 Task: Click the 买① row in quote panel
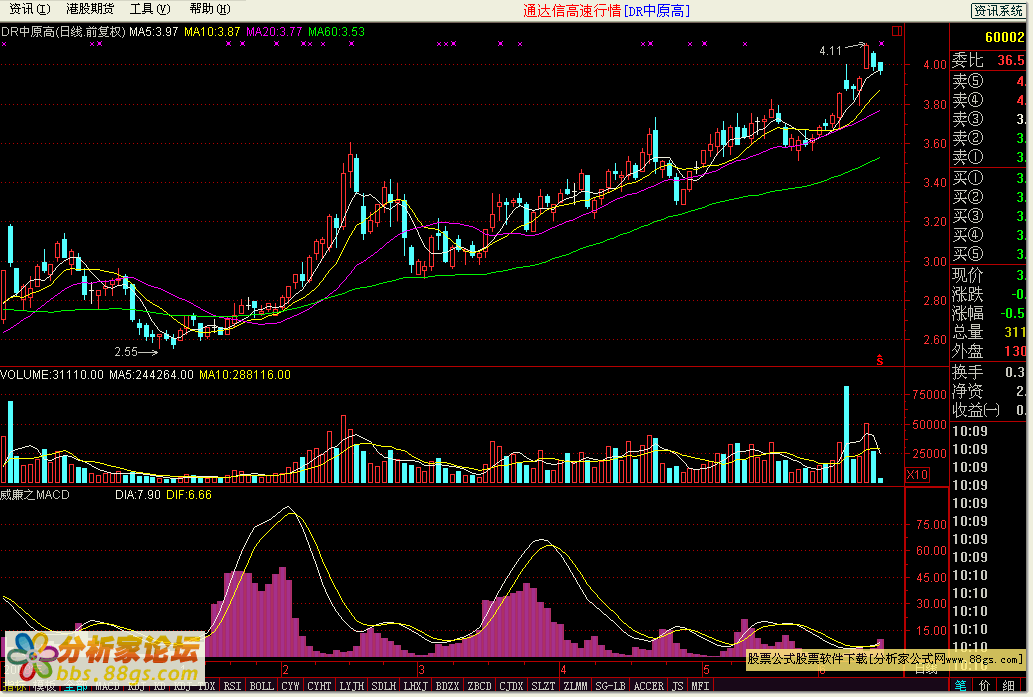(x=988, y=178)
